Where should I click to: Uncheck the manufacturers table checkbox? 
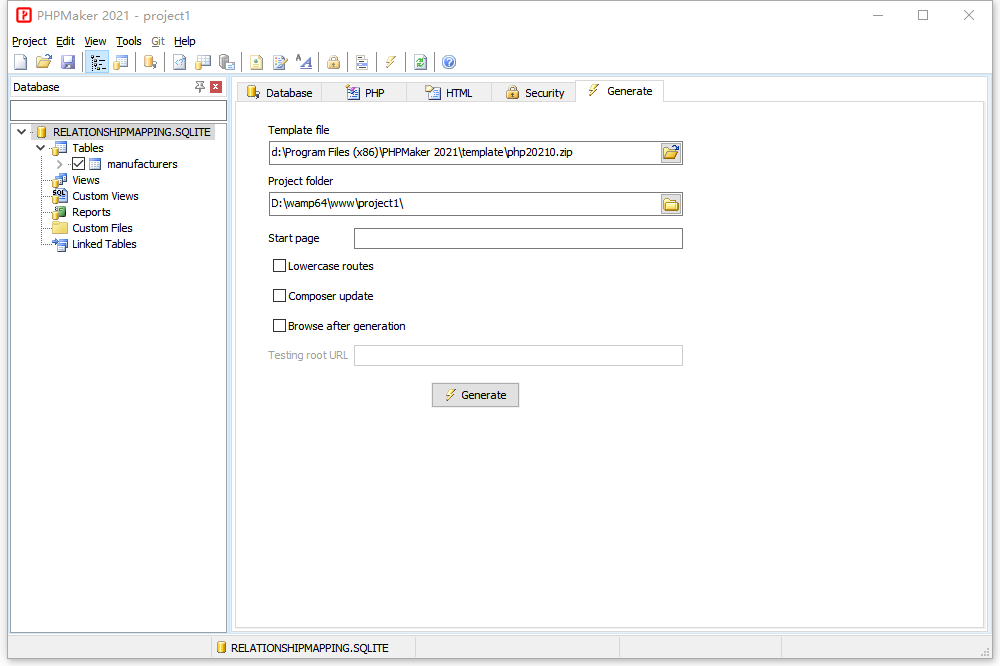pyautogui.click(x=78, y=164)
